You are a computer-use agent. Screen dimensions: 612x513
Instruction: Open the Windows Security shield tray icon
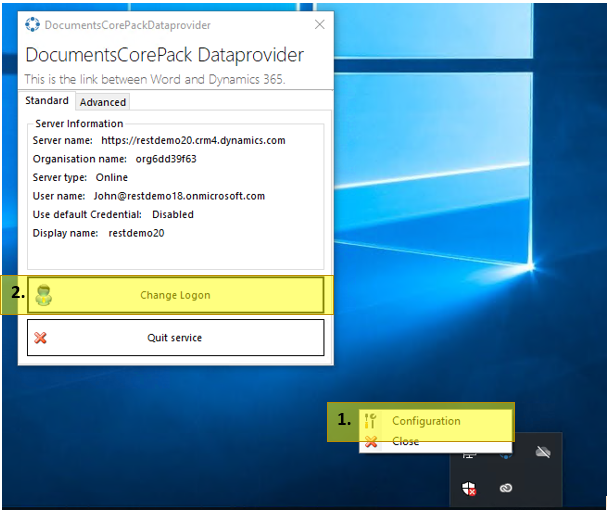469,488
